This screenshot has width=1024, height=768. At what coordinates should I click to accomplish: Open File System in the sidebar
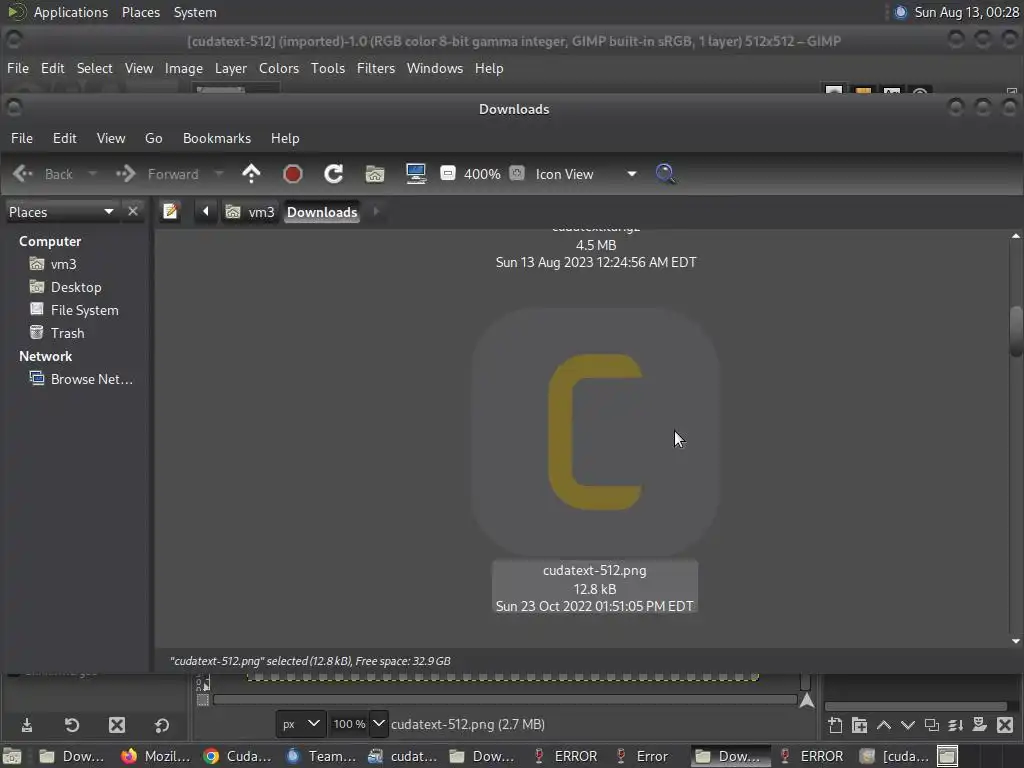point(84,310)
